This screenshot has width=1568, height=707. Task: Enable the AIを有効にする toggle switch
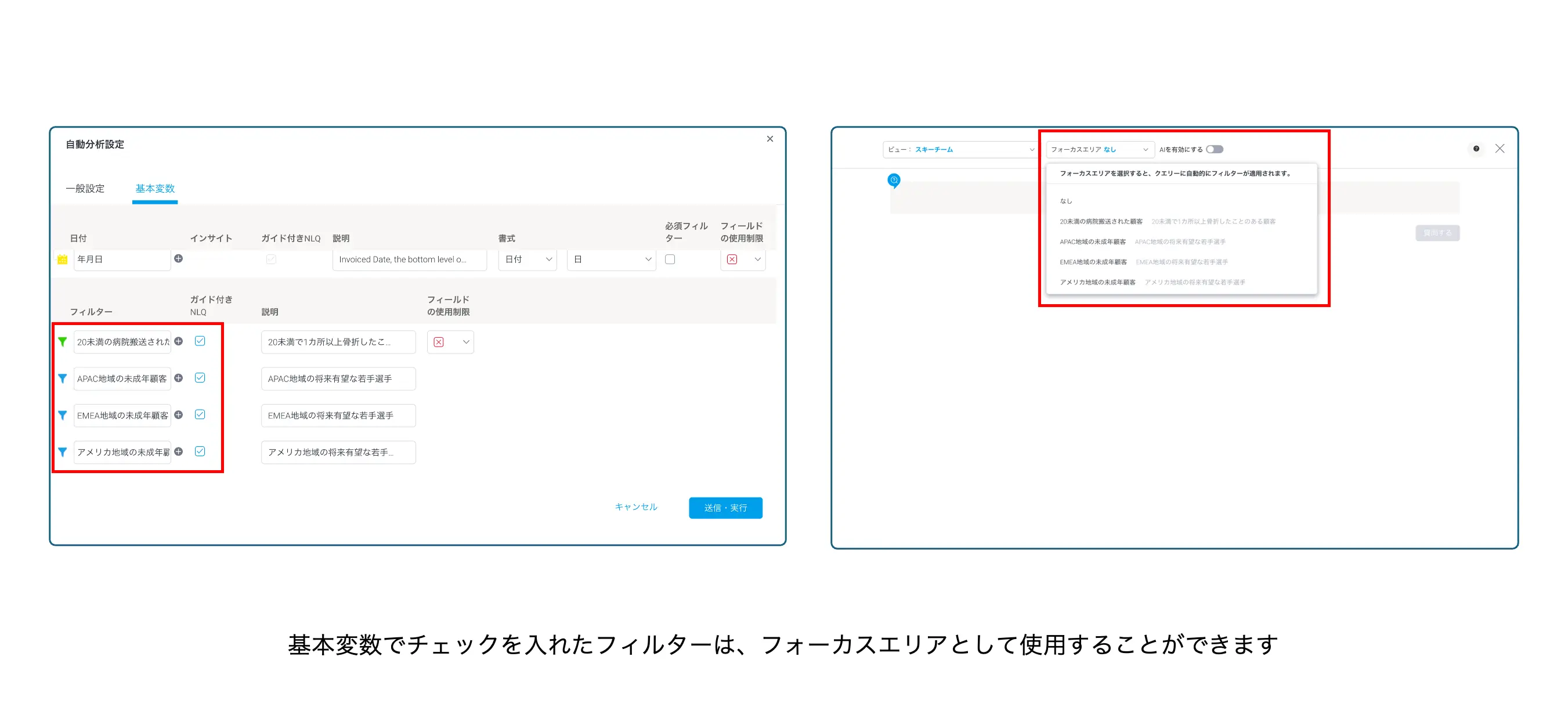(1215, 149)
